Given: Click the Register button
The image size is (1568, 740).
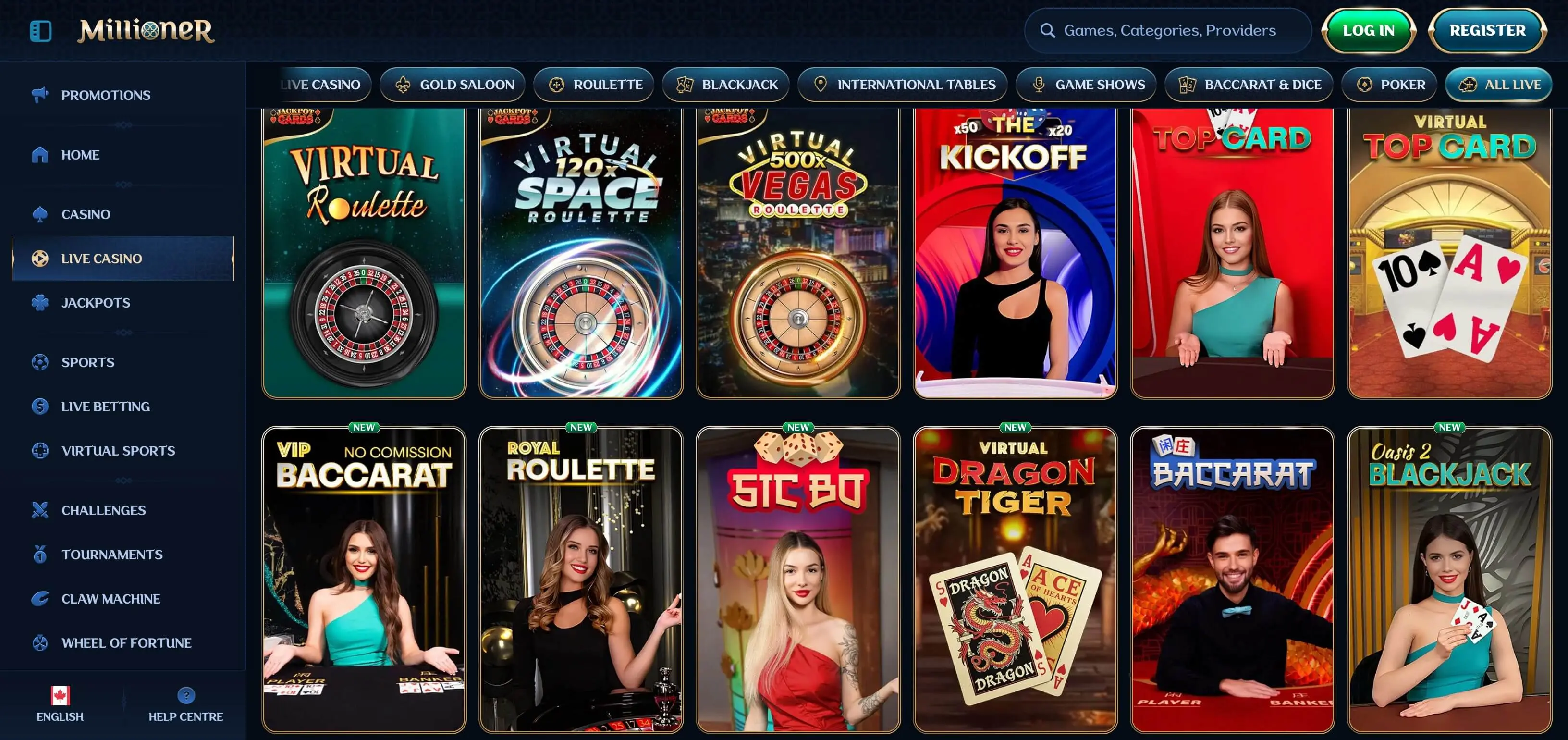Looking at the screenshot, I should [x=1487, y=30].
